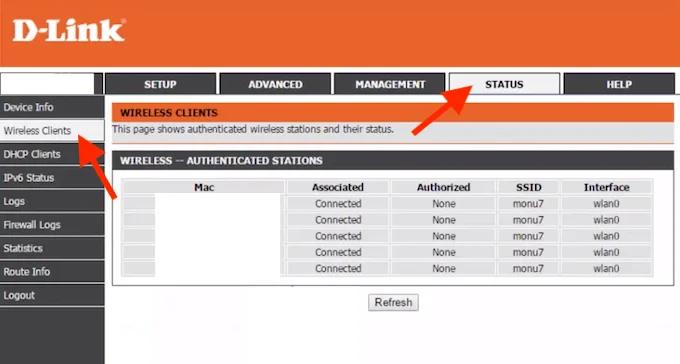Click the Associated column header
Viewport: 680px width, 364px height.
pos(338,187)
